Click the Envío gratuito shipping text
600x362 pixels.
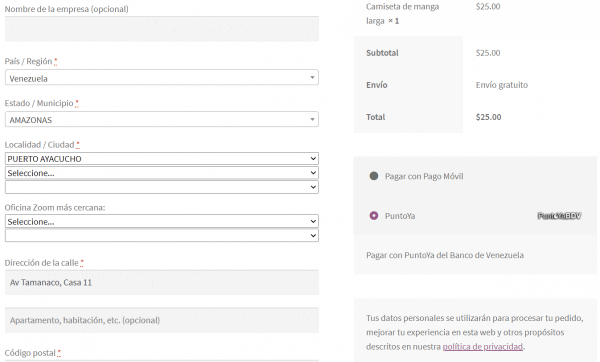pos(502,85)
